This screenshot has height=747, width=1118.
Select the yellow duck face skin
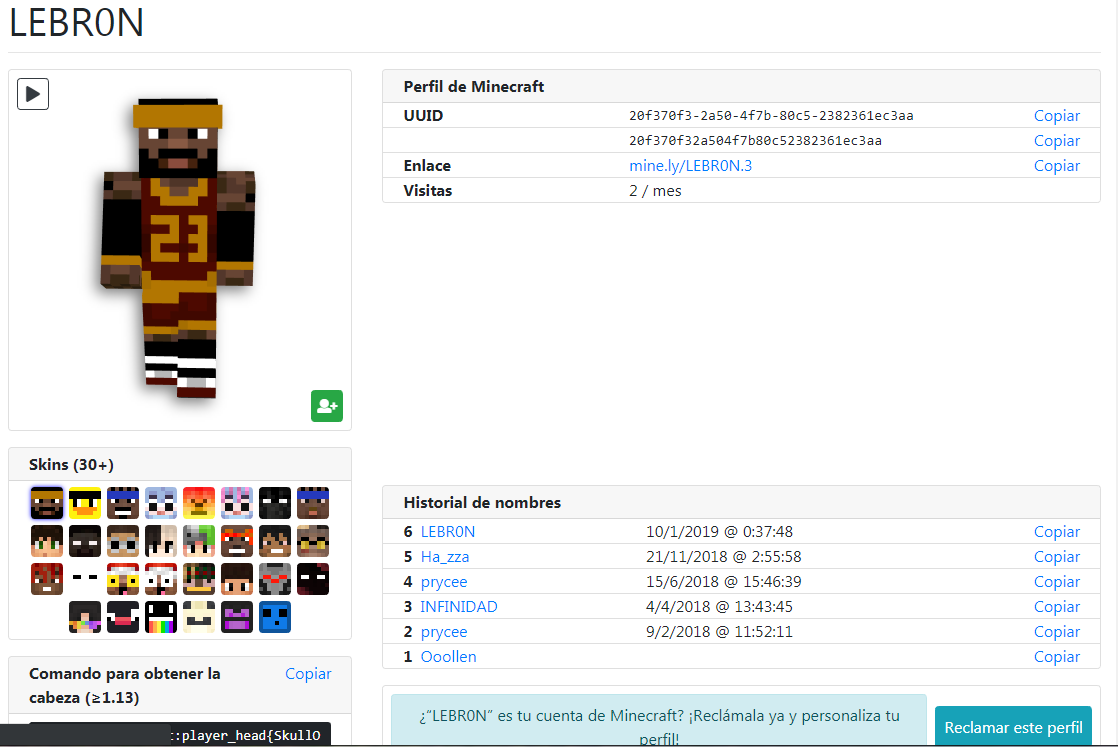[85, 503]
